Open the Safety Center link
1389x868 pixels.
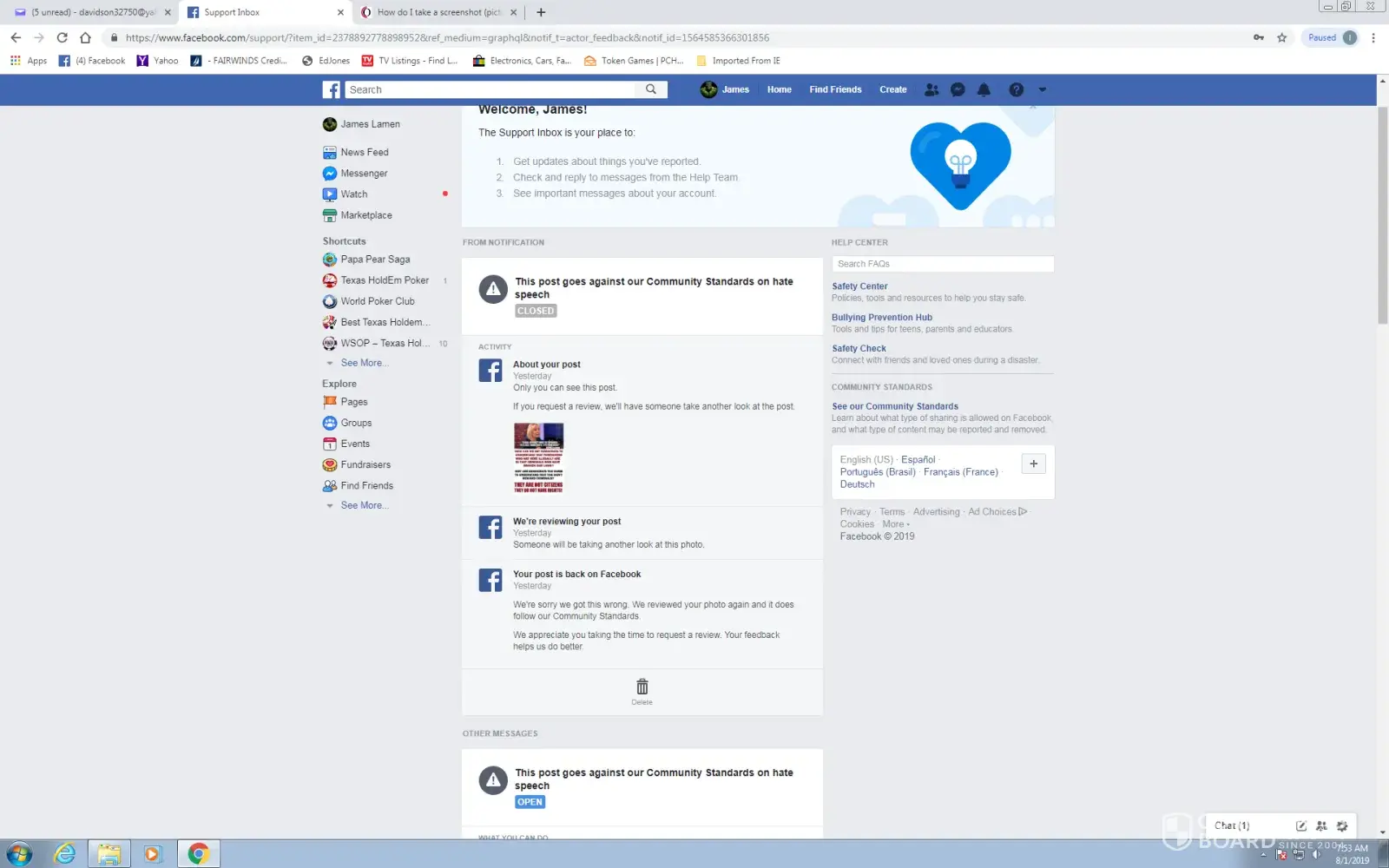(x=859, y=286)
